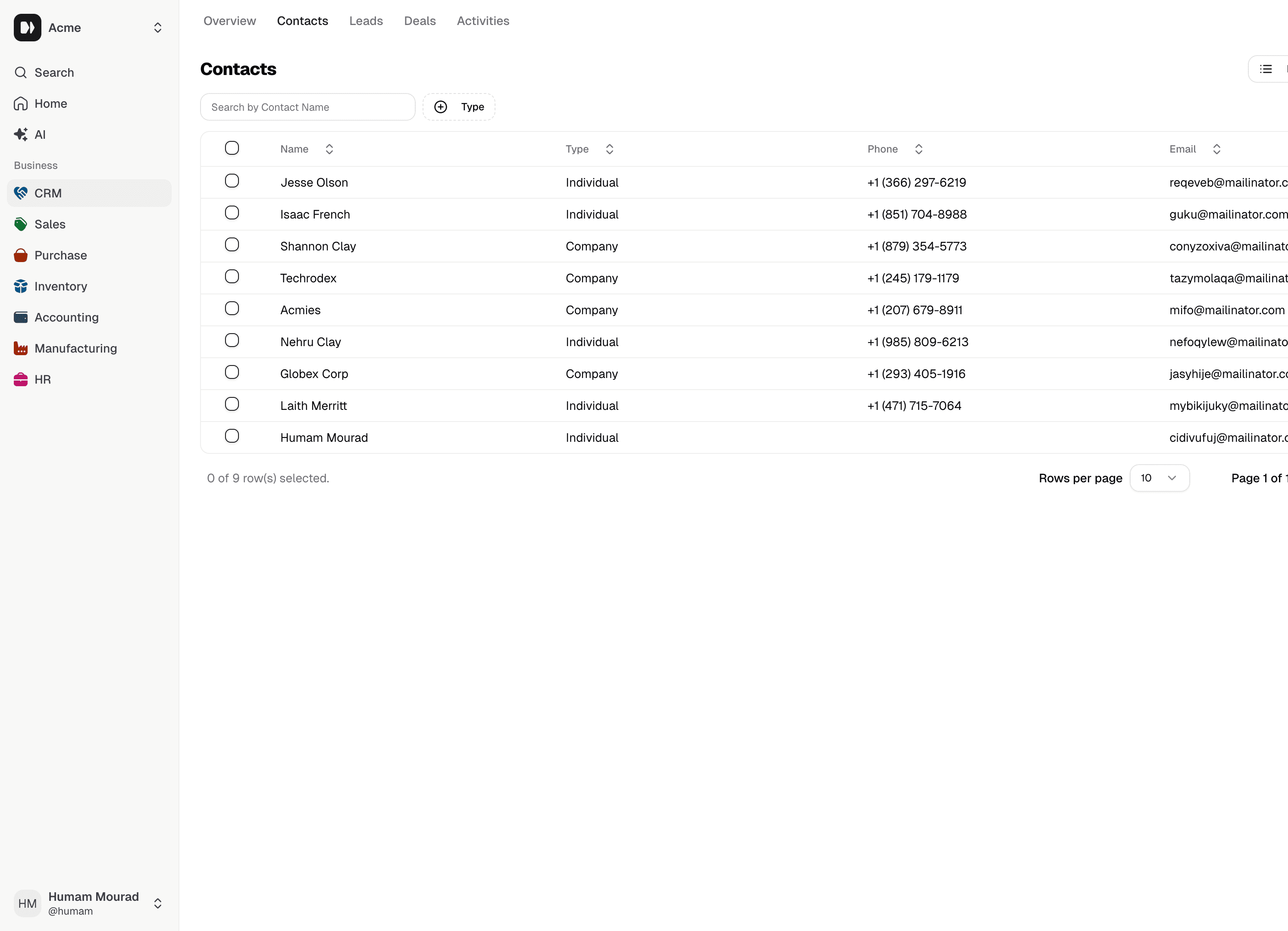The image size is (1288, 931).
Task: Sort contacts by Type column
Action: (589, 149)
